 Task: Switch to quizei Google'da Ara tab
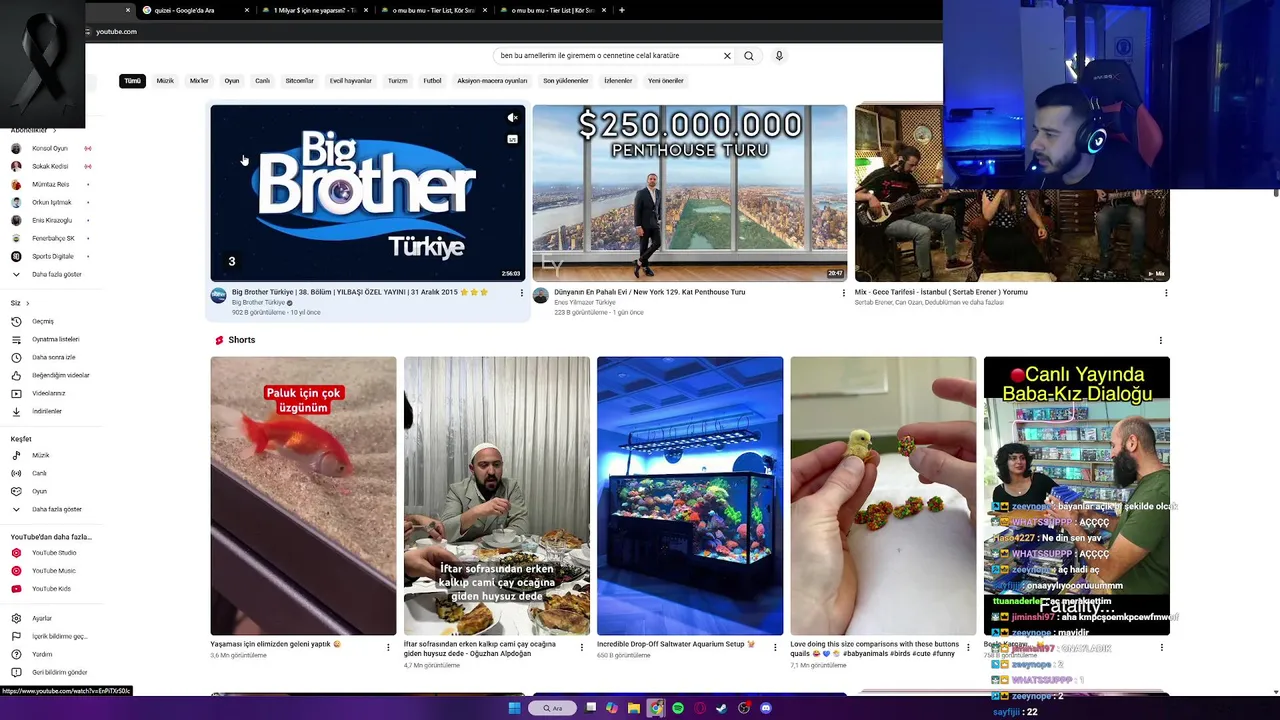192,10
